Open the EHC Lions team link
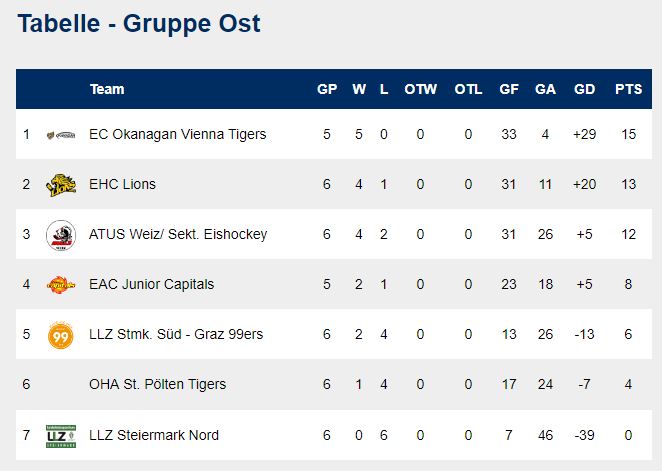This screenshot has height=471, width=662. [122, 184]
